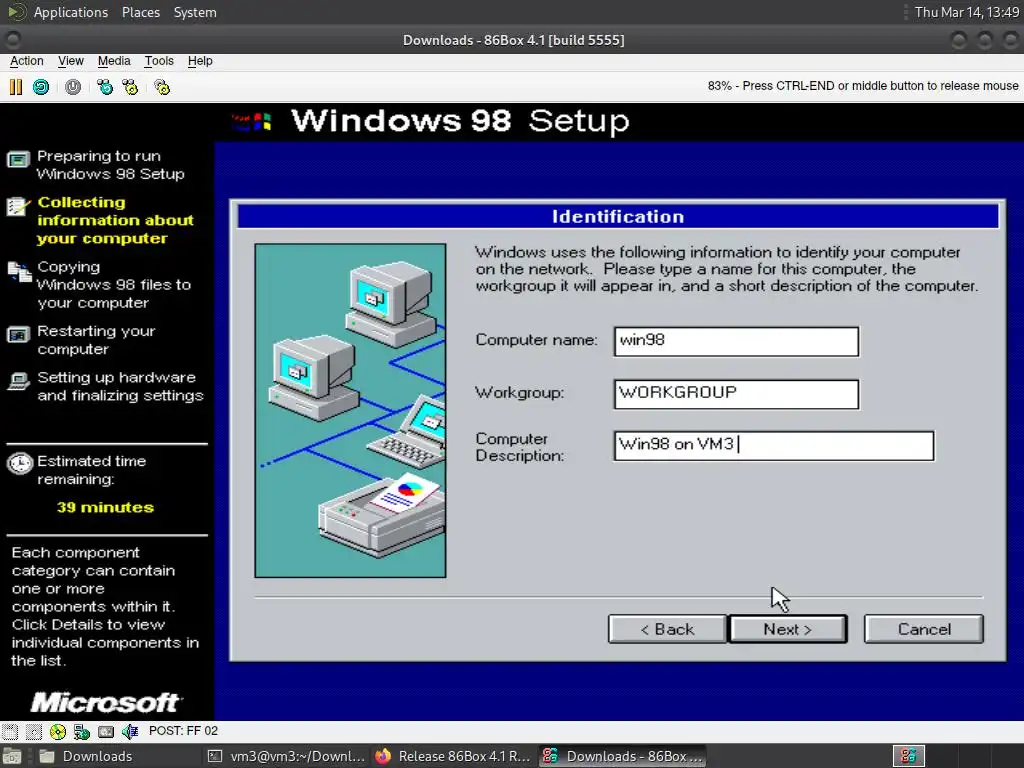Click the Next button in Setup
The image size is (1024, 768).
coord(788,629)
